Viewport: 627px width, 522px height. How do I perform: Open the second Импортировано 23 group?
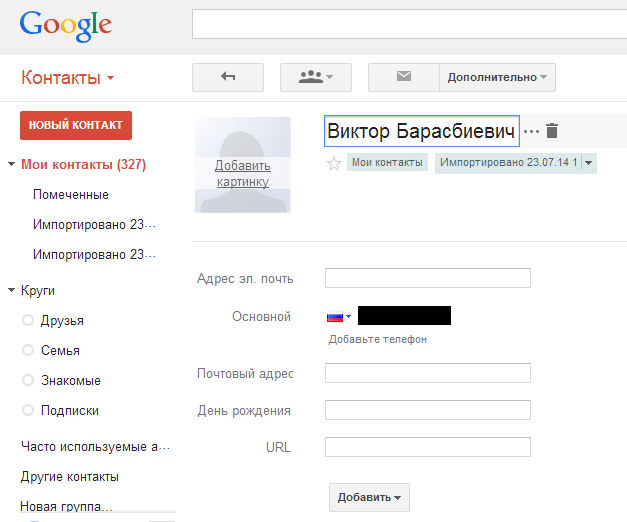(x=94, y=254)
